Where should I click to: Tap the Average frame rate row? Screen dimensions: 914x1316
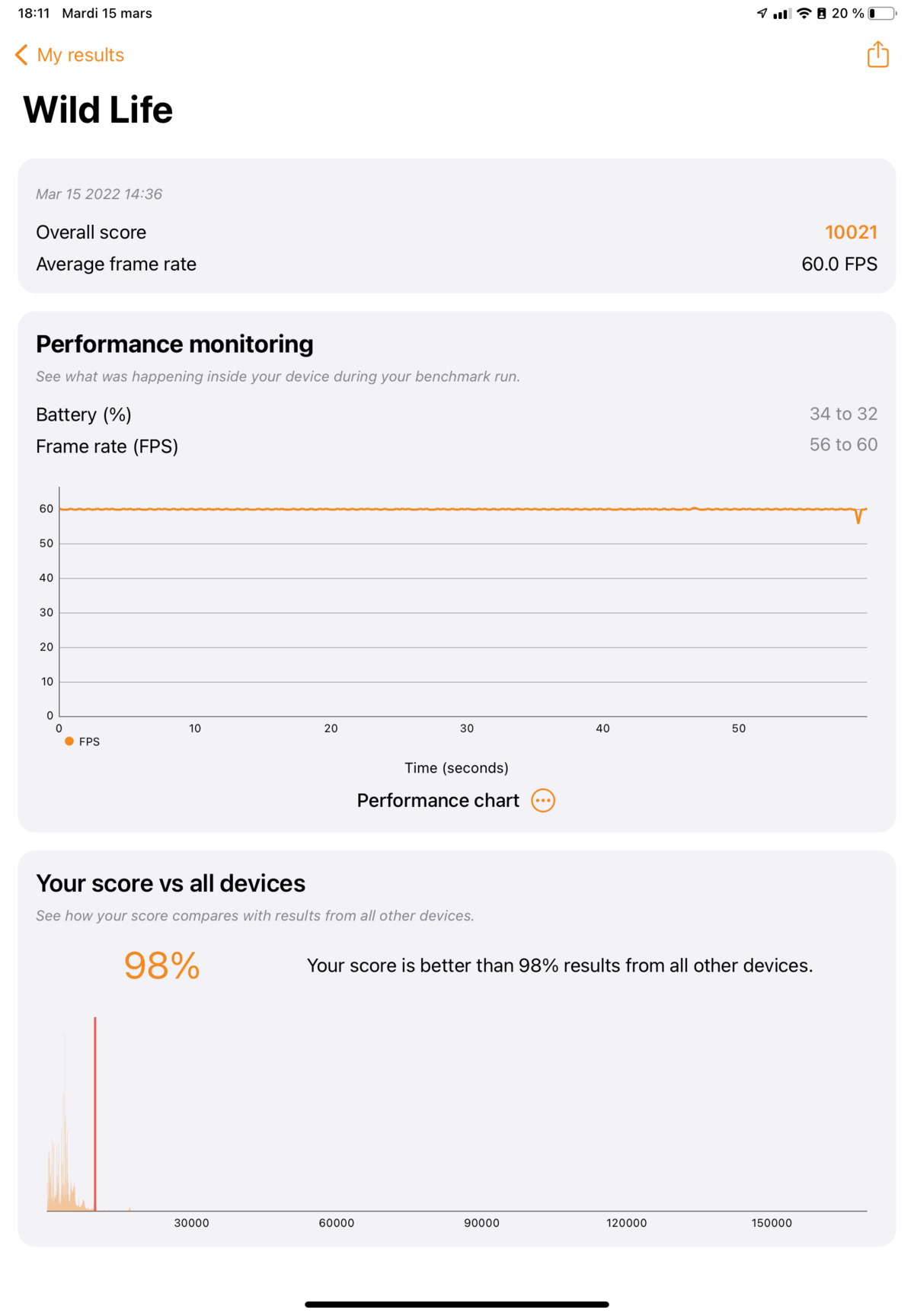pyautogui.click(x=456, y=264)
